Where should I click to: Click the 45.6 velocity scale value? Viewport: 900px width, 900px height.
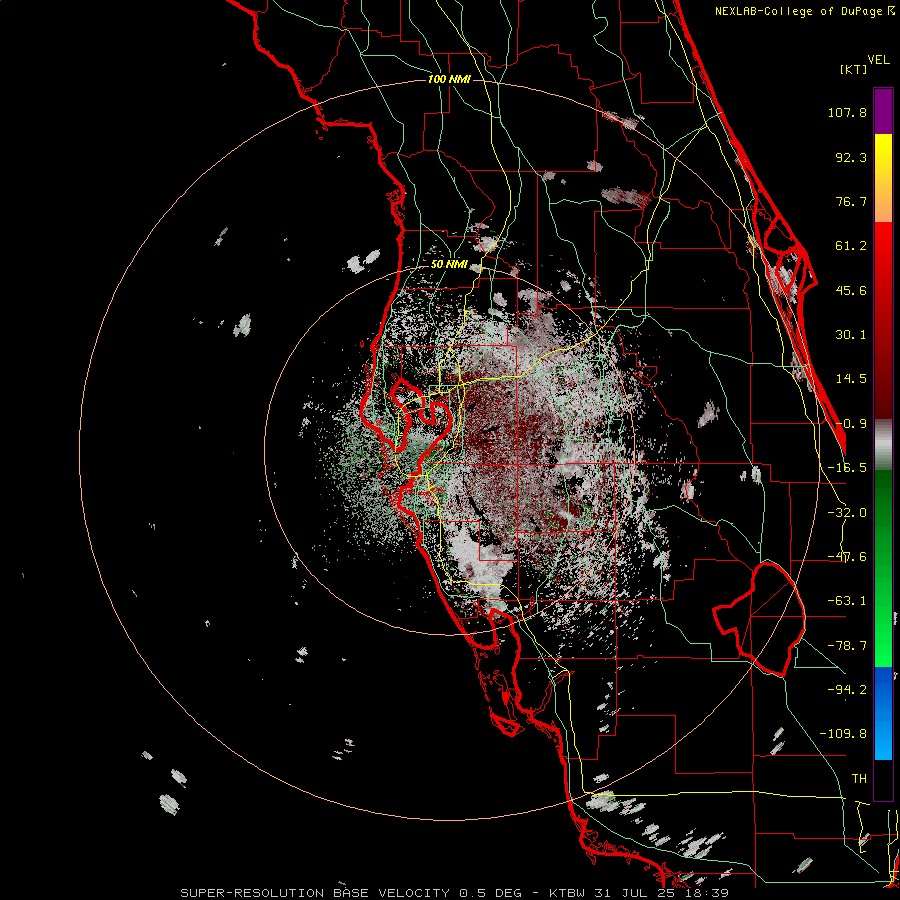[x=851, y=290]
